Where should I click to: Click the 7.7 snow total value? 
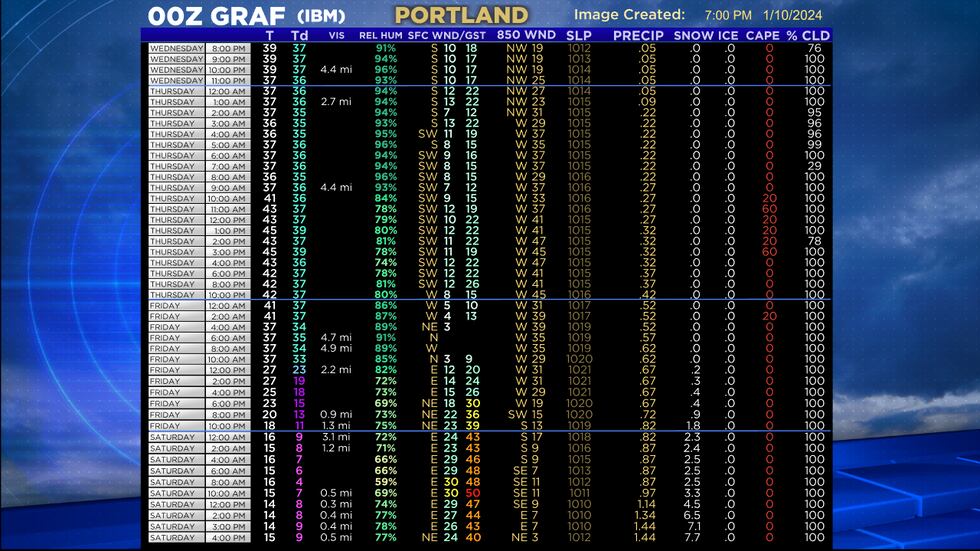pos(692,537)
